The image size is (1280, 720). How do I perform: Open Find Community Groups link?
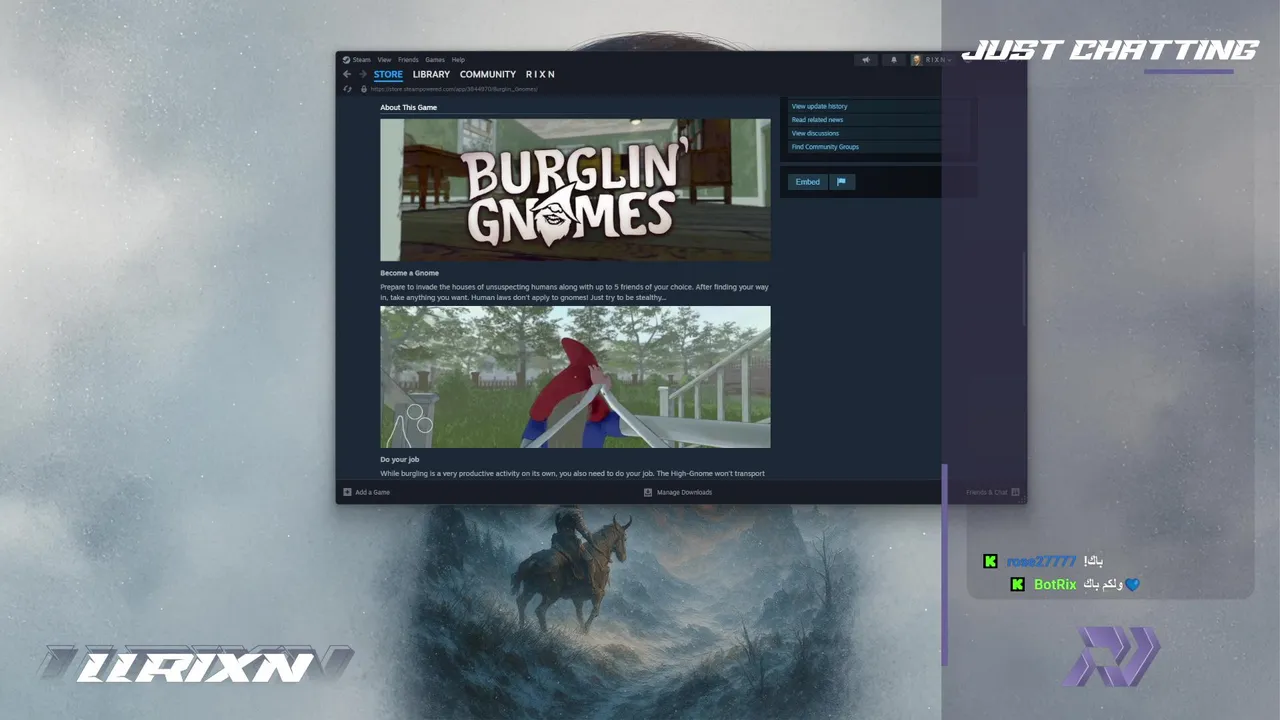click(x=825, y=147)
